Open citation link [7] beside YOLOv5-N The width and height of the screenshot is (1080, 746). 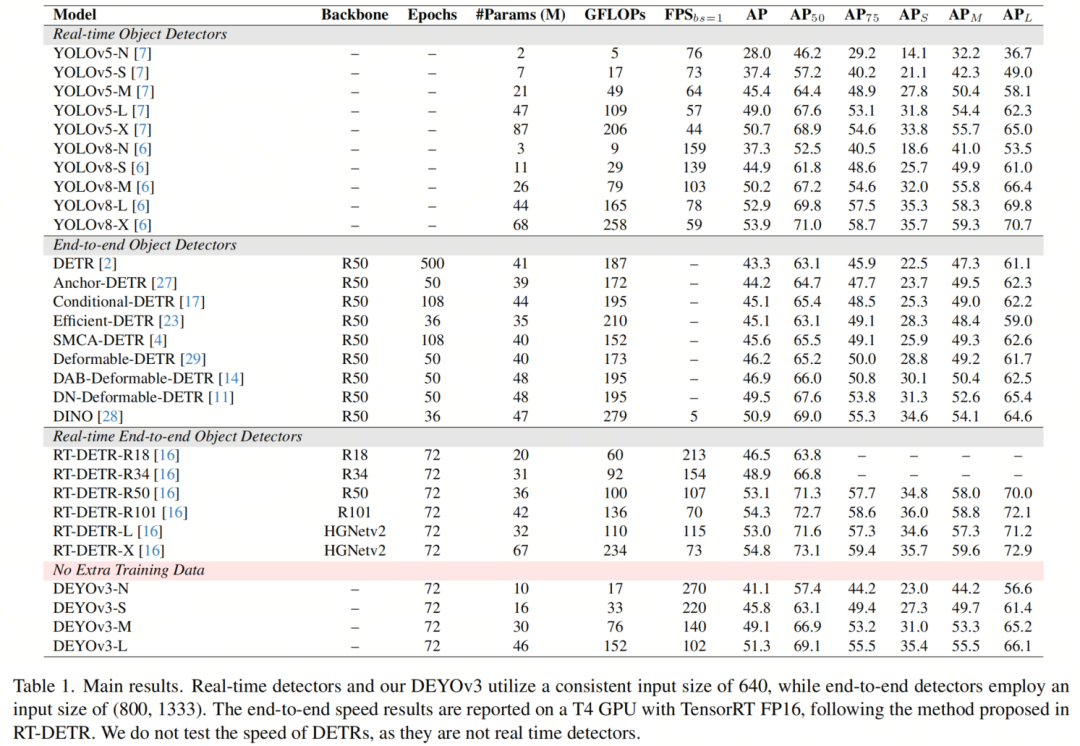(143, 53)
